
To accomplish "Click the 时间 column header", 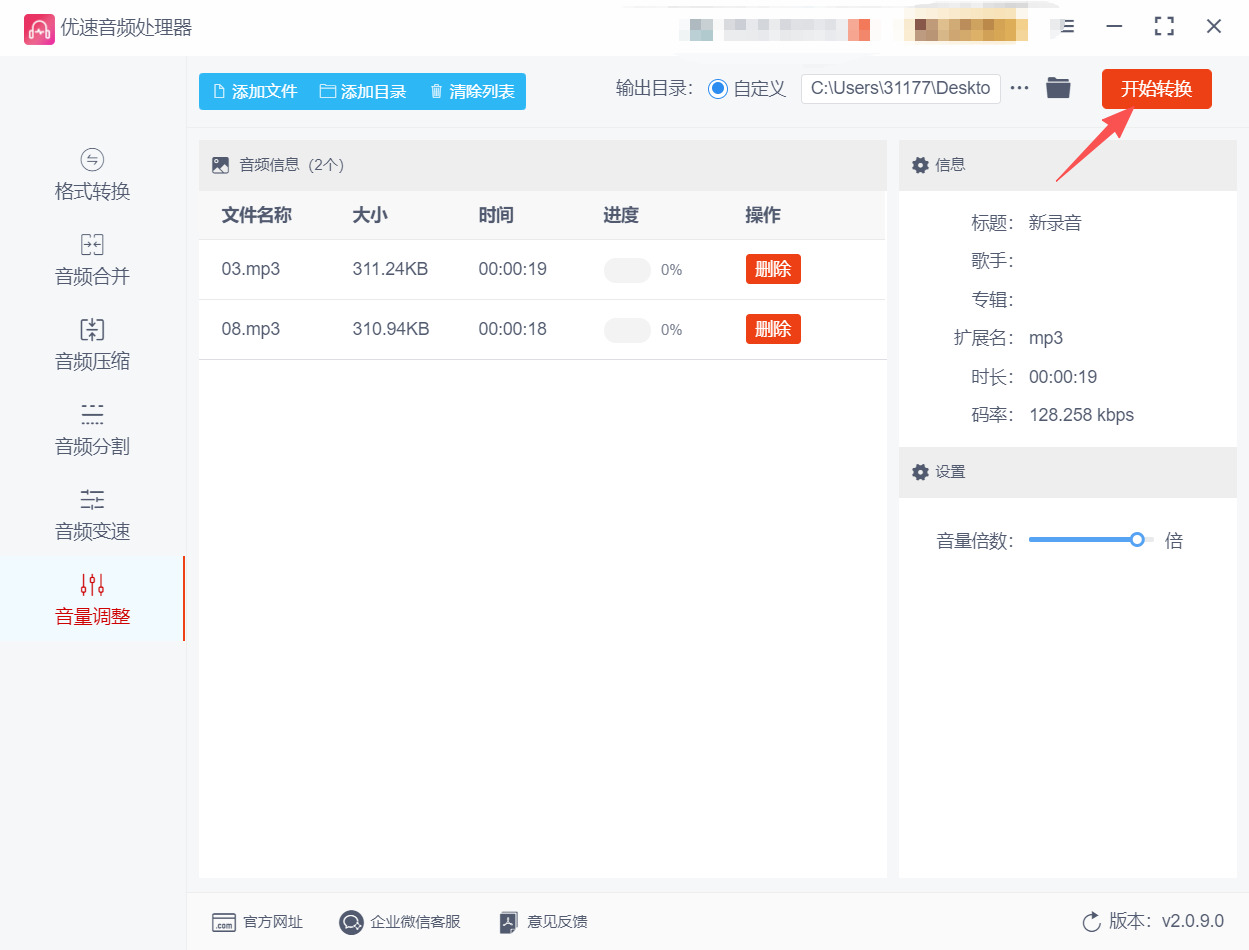I will click(496, 215).
